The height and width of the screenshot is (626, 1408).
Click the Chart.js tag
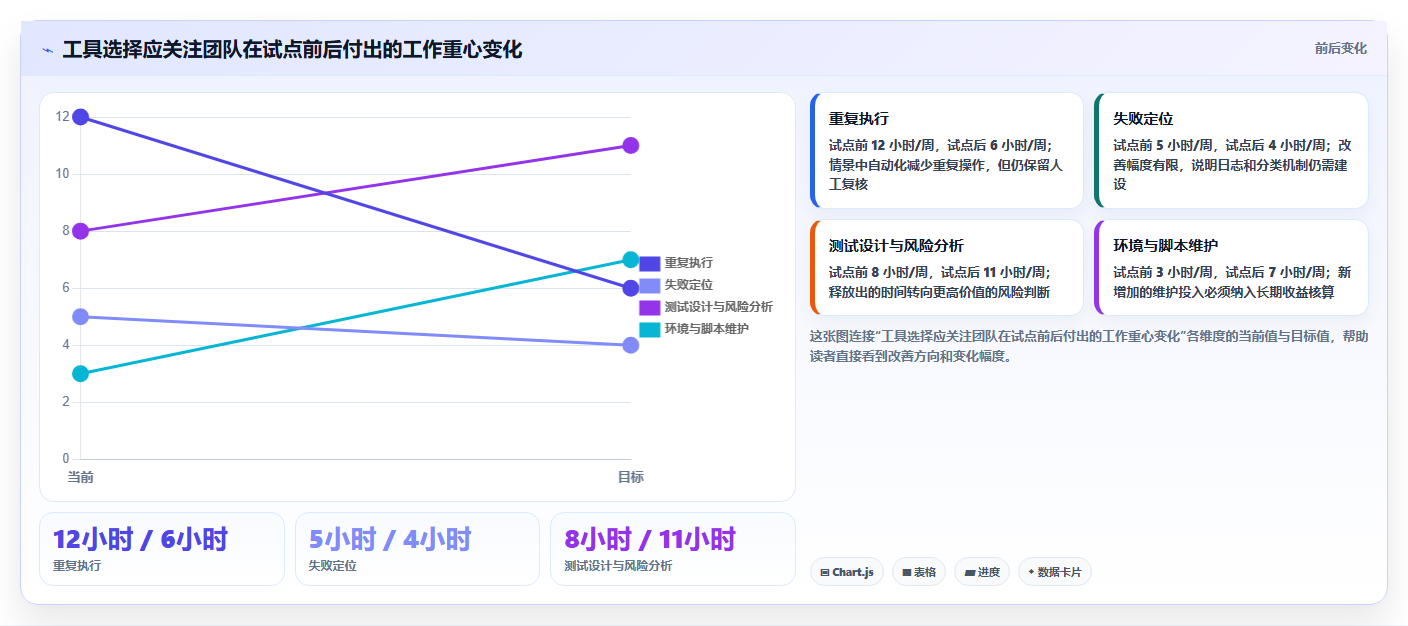click(847, 572)
